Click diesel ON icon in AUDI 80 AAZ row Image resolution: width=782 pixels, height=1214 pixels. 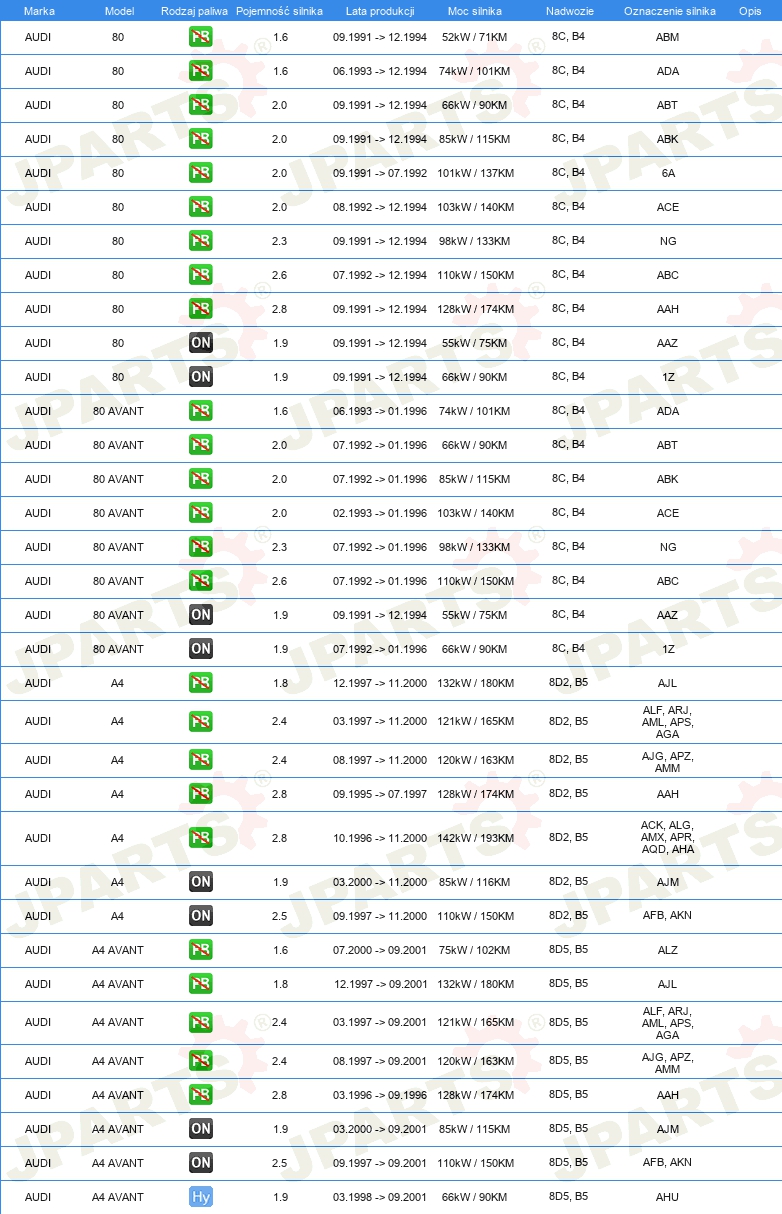click(200, 343)
